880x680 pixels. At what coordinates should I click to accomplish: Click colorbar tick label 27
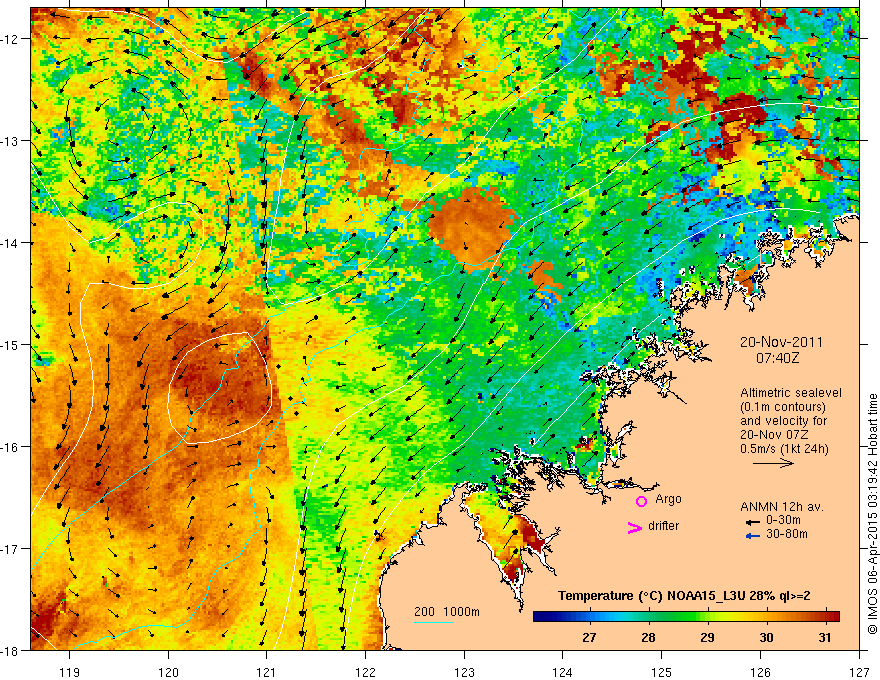click(x=589, y=637)
